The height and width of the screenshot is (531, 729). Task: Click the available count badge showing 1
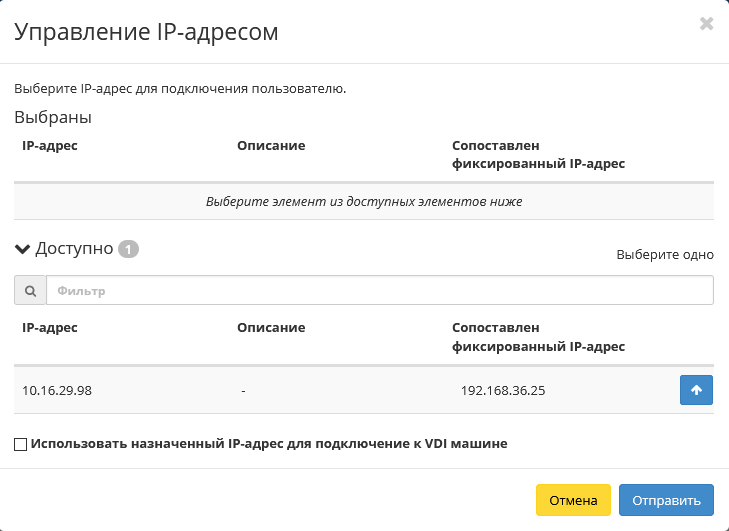point(128,249)
